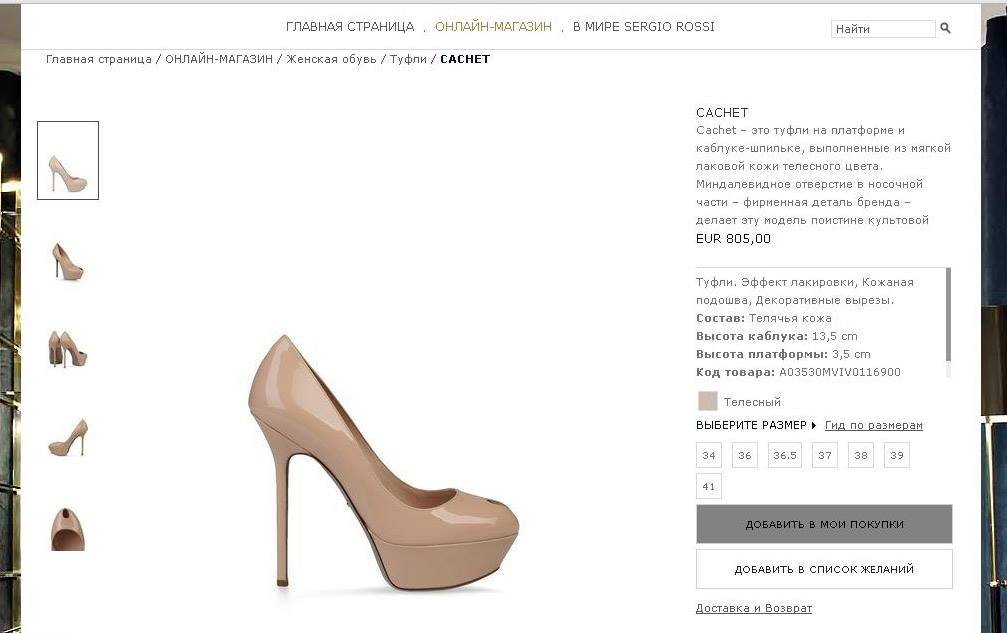Open the Гид по размерам link
Image resolution: width=1007 pixels, height=633 pixels.
[x=874, y=426]
